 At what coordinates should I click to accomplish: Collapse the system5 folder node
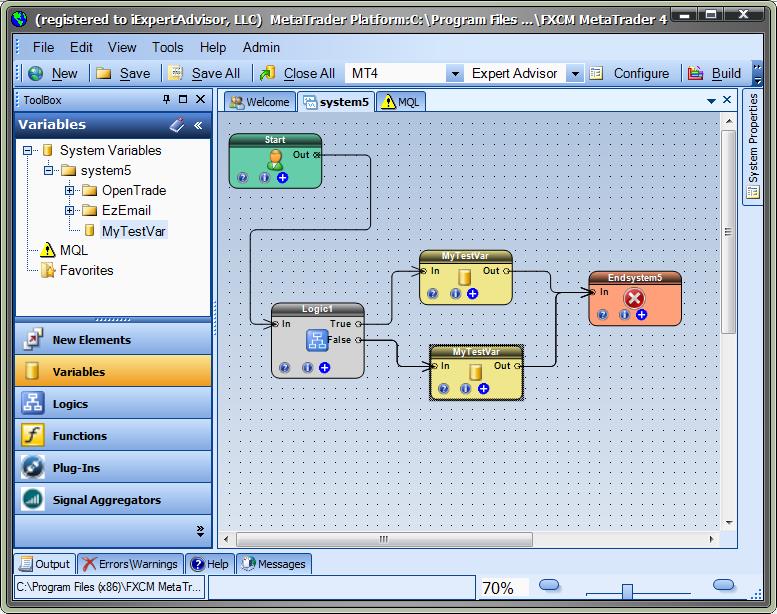[48, 170]
